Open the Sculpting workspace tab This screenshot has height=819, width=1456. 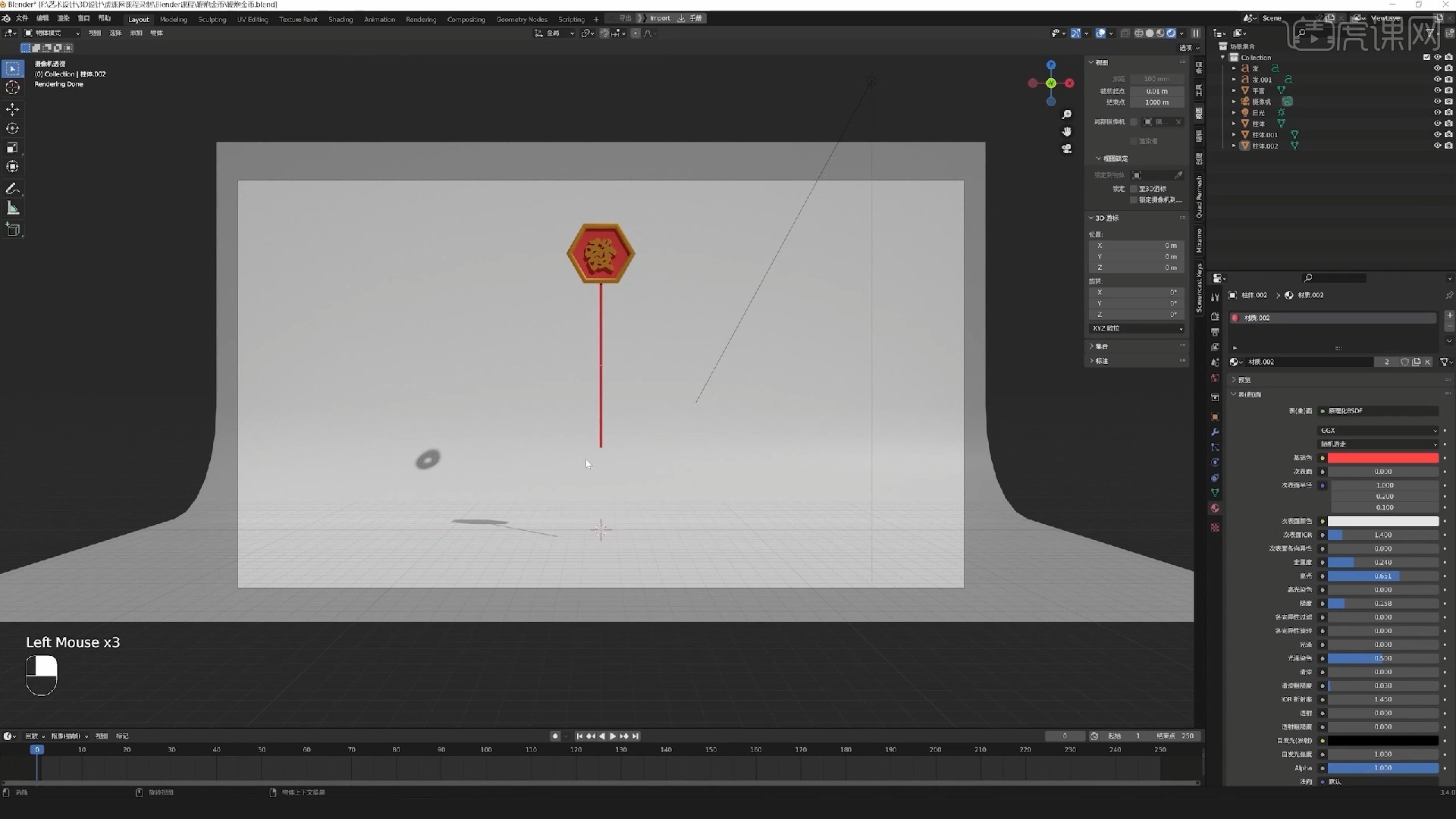pyautogui.click(x=212, y=19)
